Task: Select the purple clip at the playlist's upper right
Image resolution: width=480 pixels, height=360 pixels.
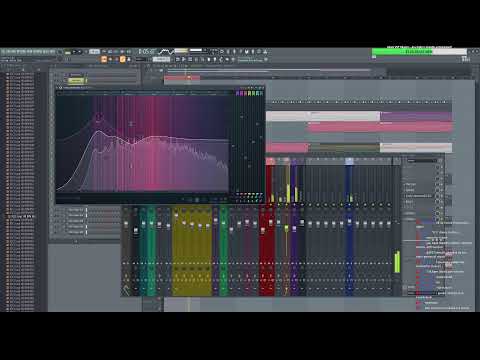Action: (416, 116)
